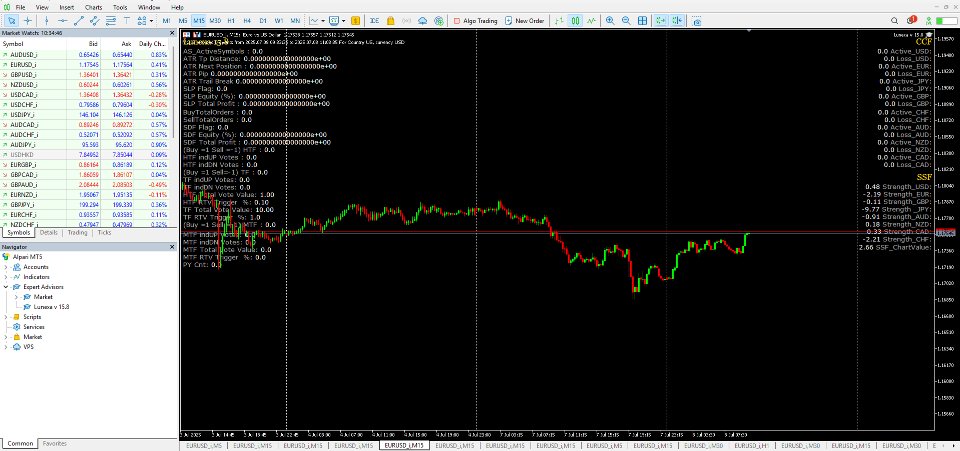The image size is (960, 451).
Task: Click the gold dollar trading icon
Action: 354,20
